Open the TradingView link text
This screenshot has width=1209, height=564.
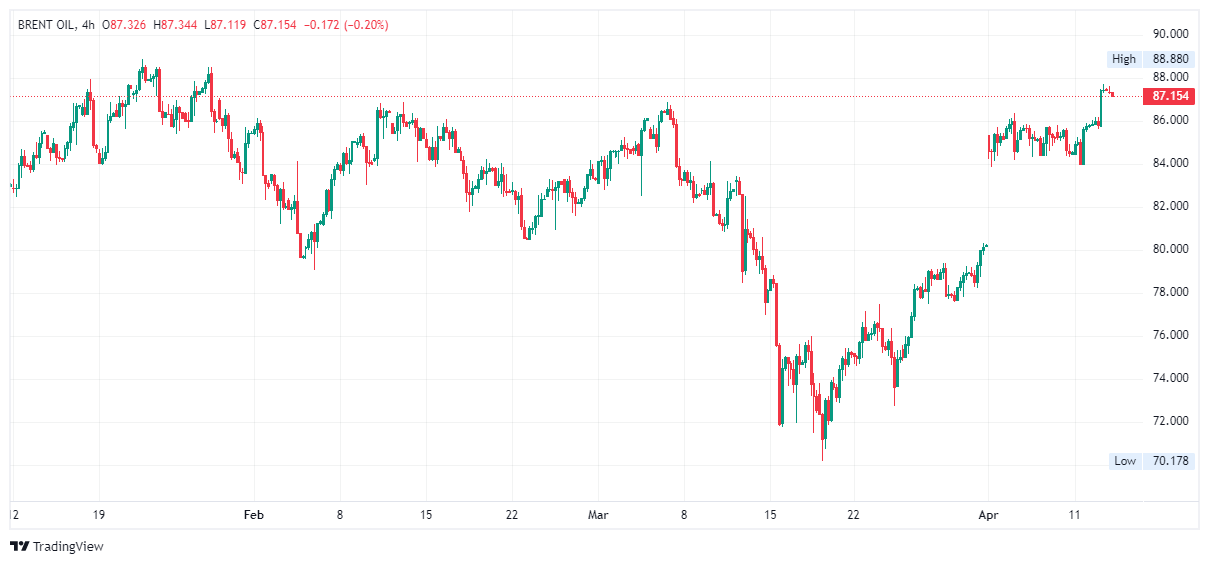point(68,547)
